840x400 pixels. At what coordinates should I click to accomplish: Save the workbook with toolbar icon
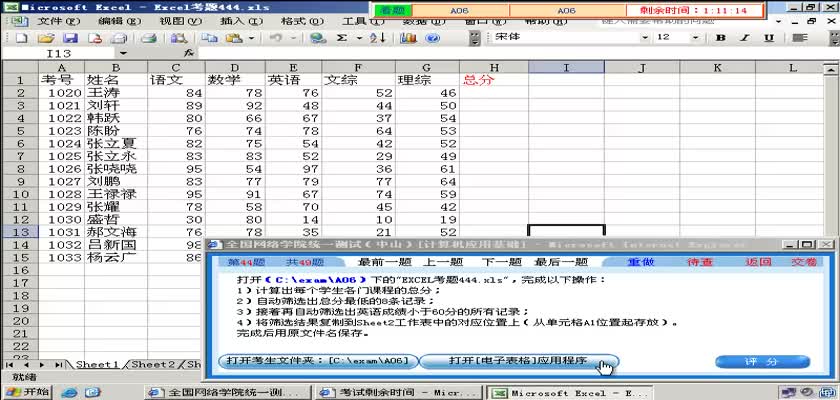coord(71,38)
